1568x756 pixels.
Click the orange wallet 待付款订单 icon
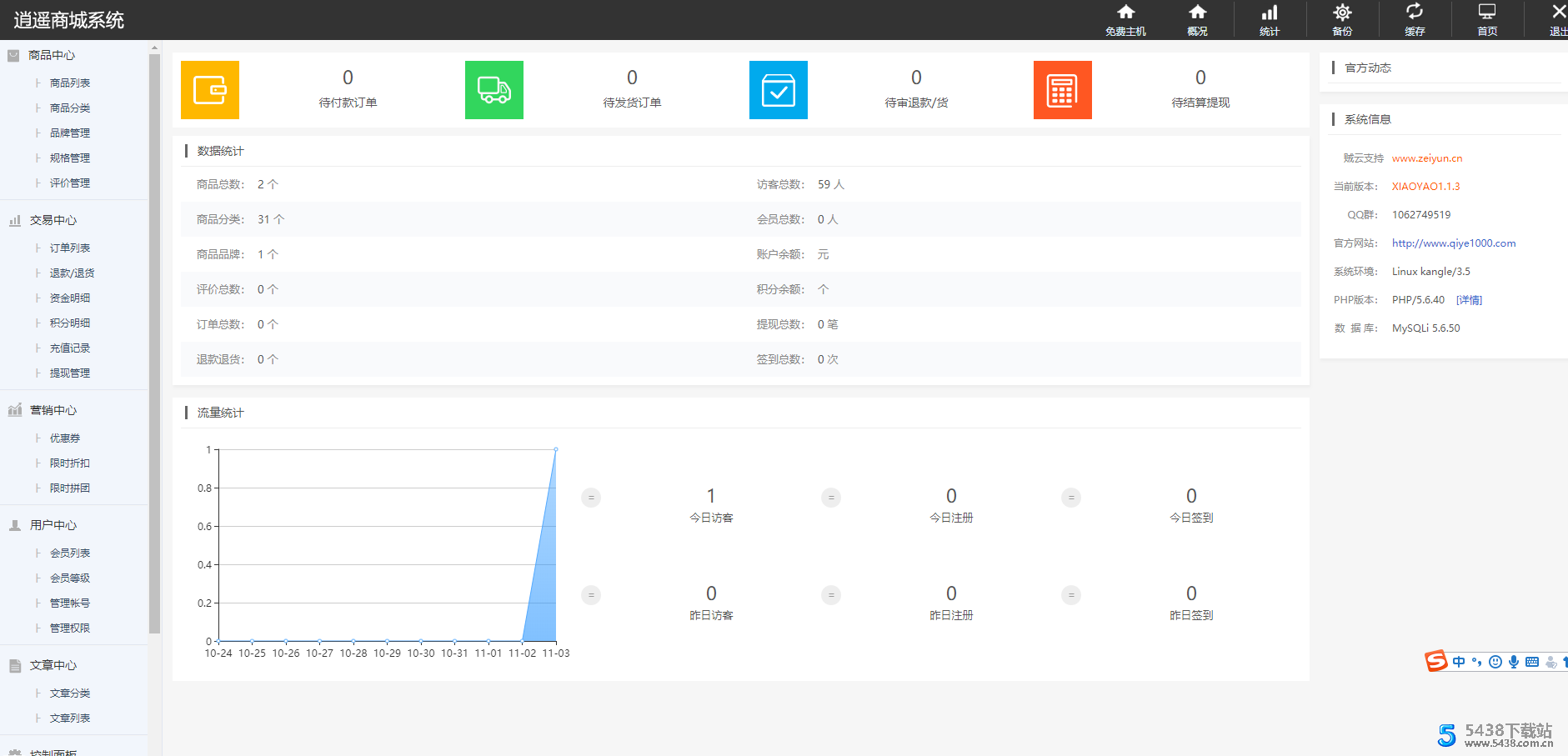click(210, 90)
